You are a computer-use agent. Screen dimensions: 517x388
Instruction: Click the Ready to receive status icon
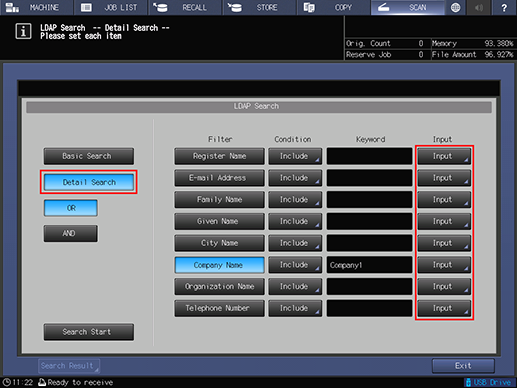[42, 382]
